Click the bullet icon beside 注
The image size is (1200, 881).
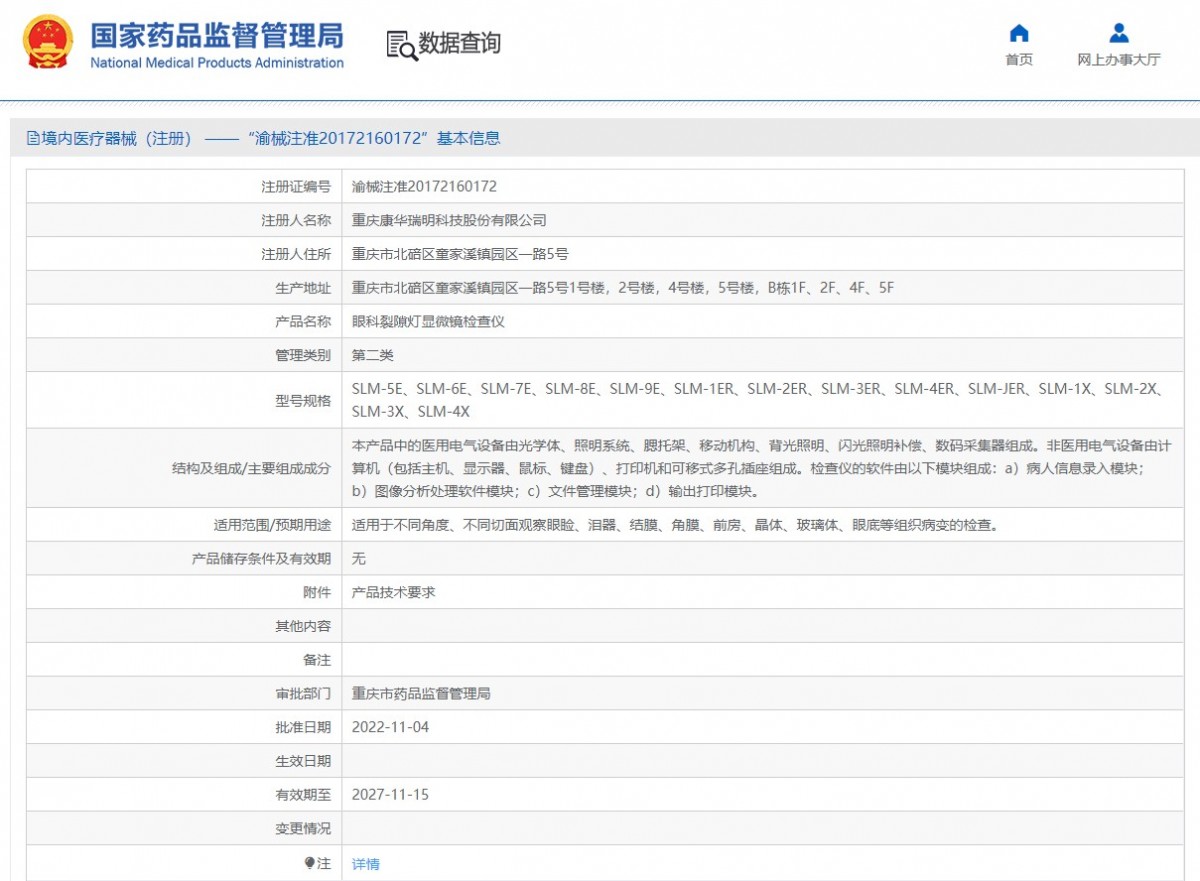tap(310, 863)
